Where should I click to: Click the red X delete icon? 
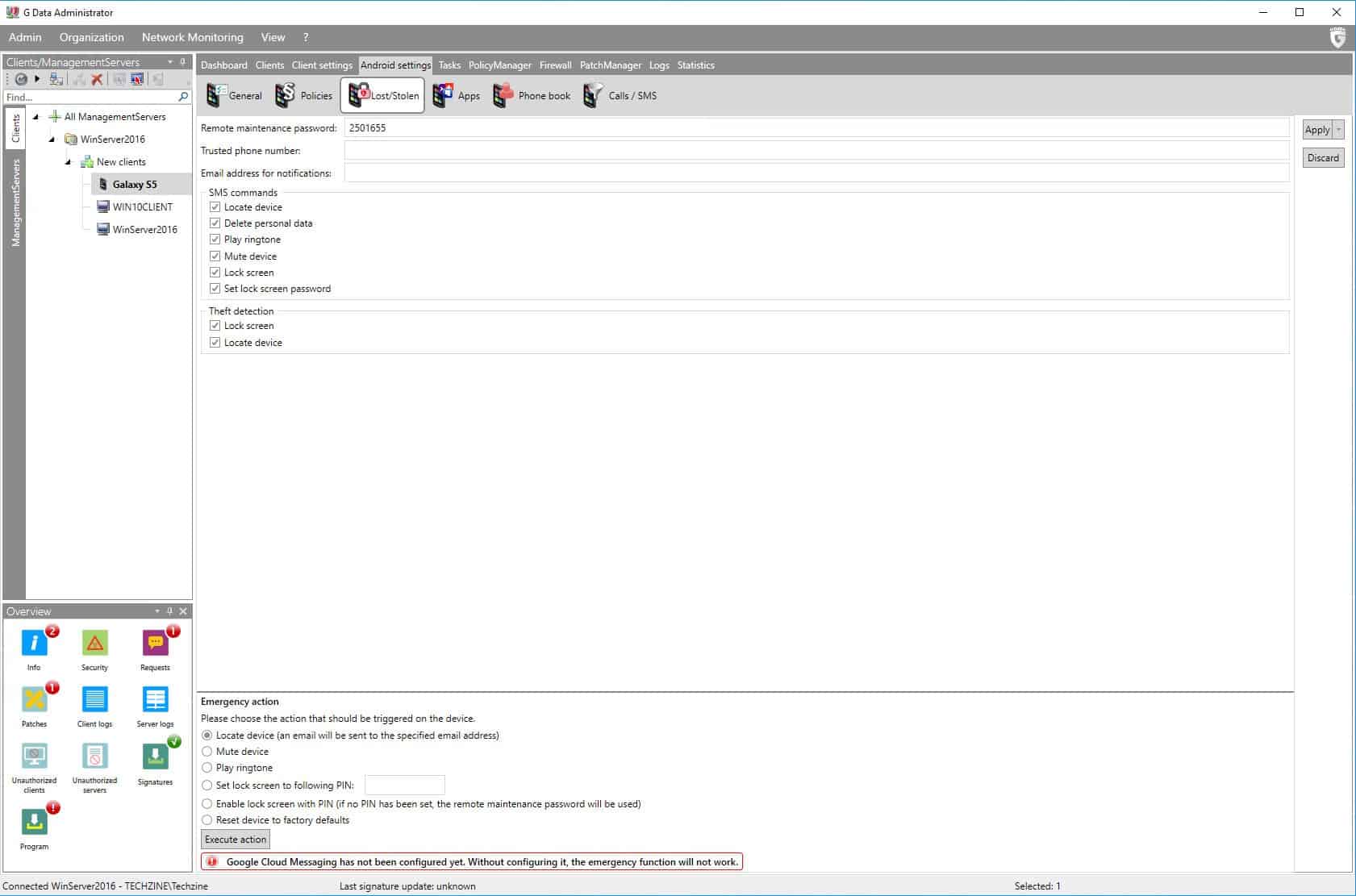tap(97, 79)
